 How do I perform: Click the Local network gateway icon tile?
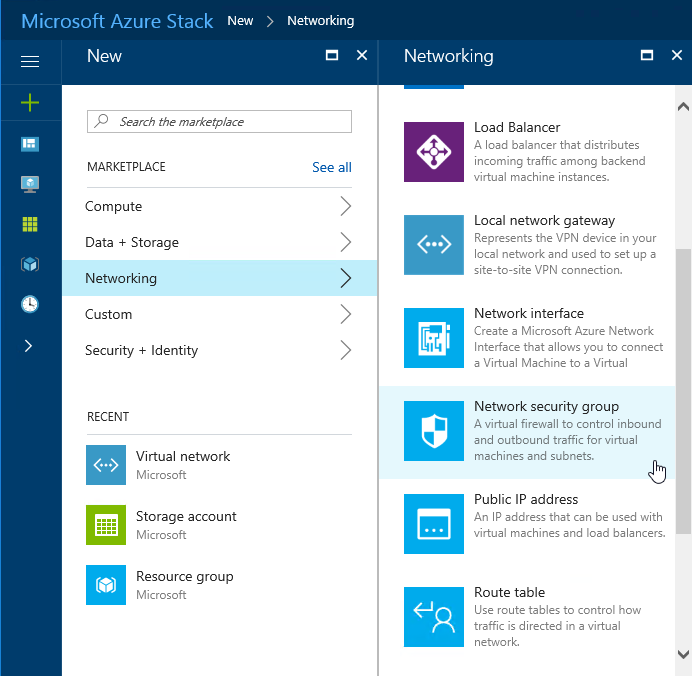point(434,245)
